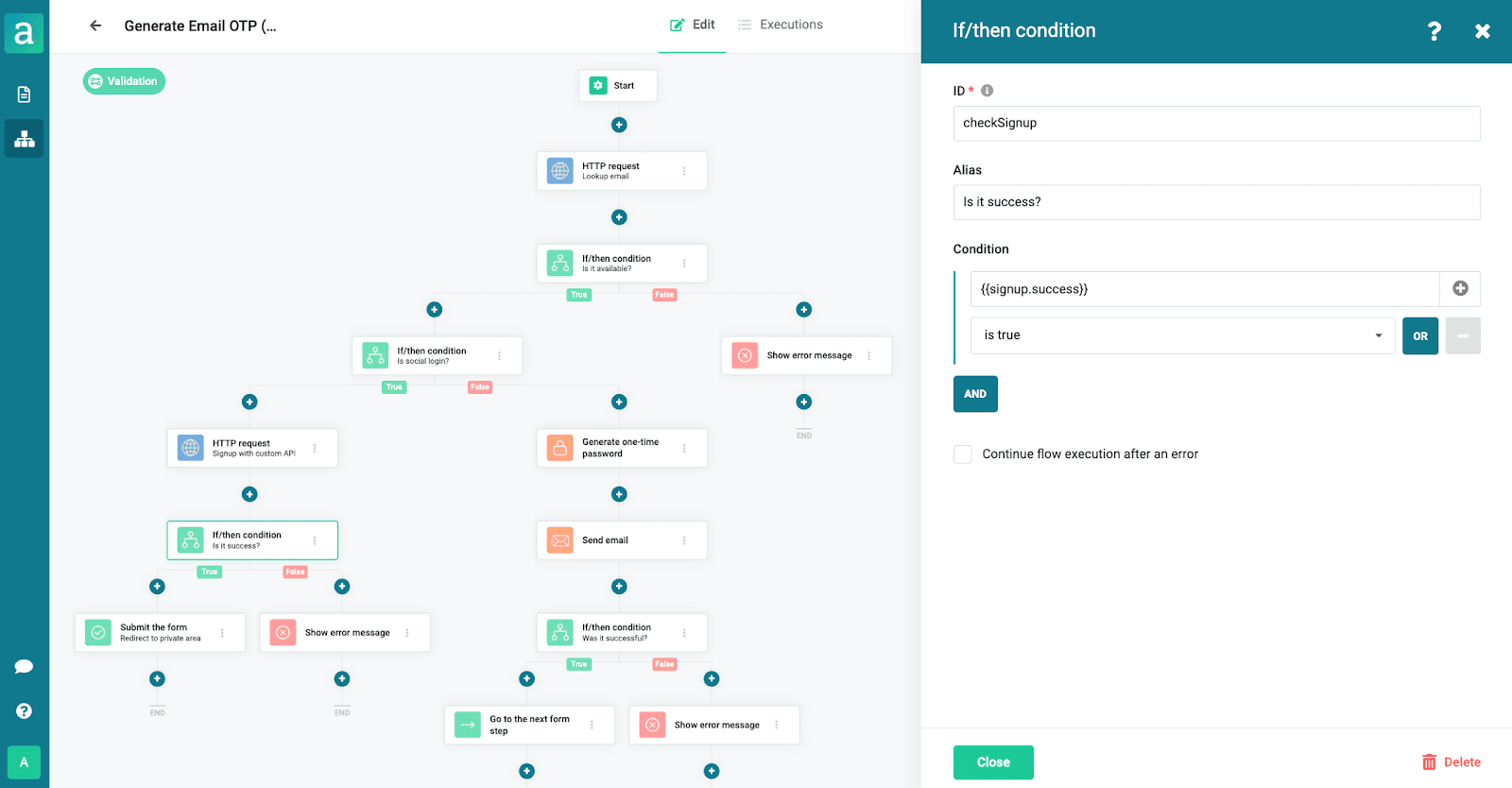The height and width of the screenshot is (788, 1512).
Task: Open the document pages icon in sidebar
Action: tap(25, 94)
